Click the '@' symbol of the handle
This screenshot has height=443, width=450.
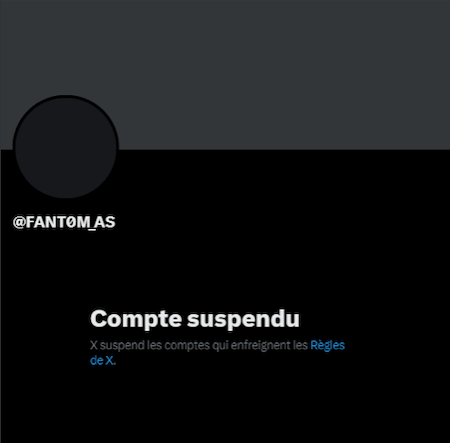coord(19,222)
